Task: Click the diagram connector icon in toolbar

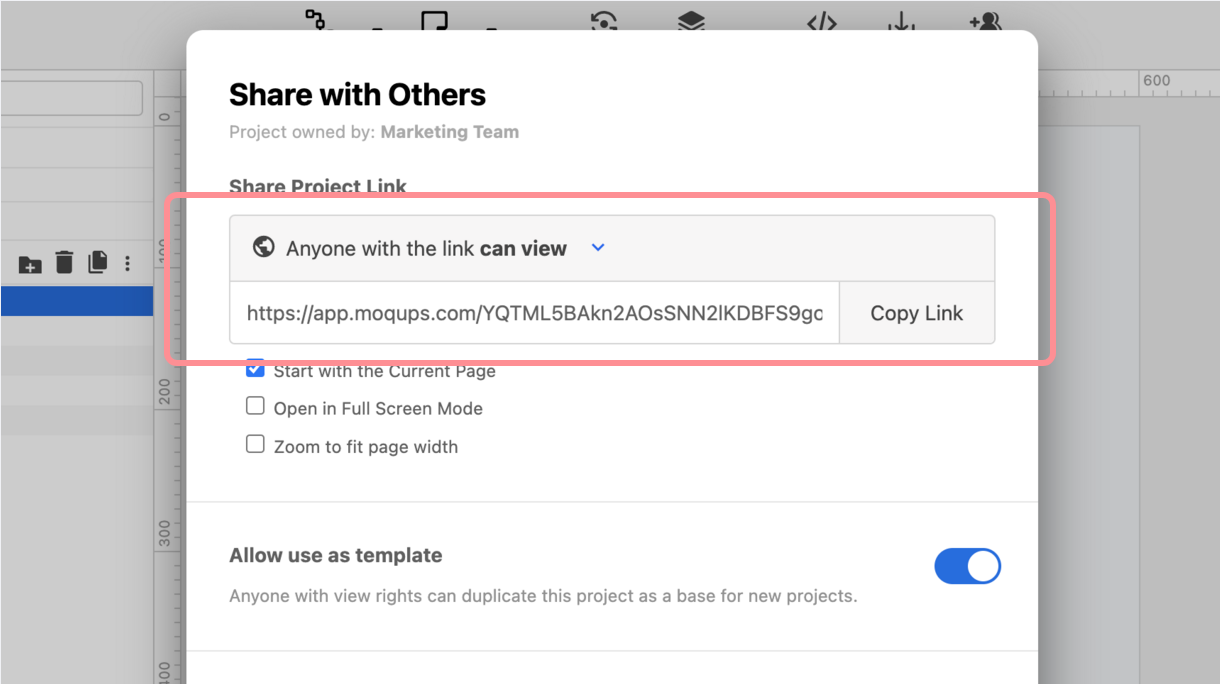Action: tap(316, 19)
